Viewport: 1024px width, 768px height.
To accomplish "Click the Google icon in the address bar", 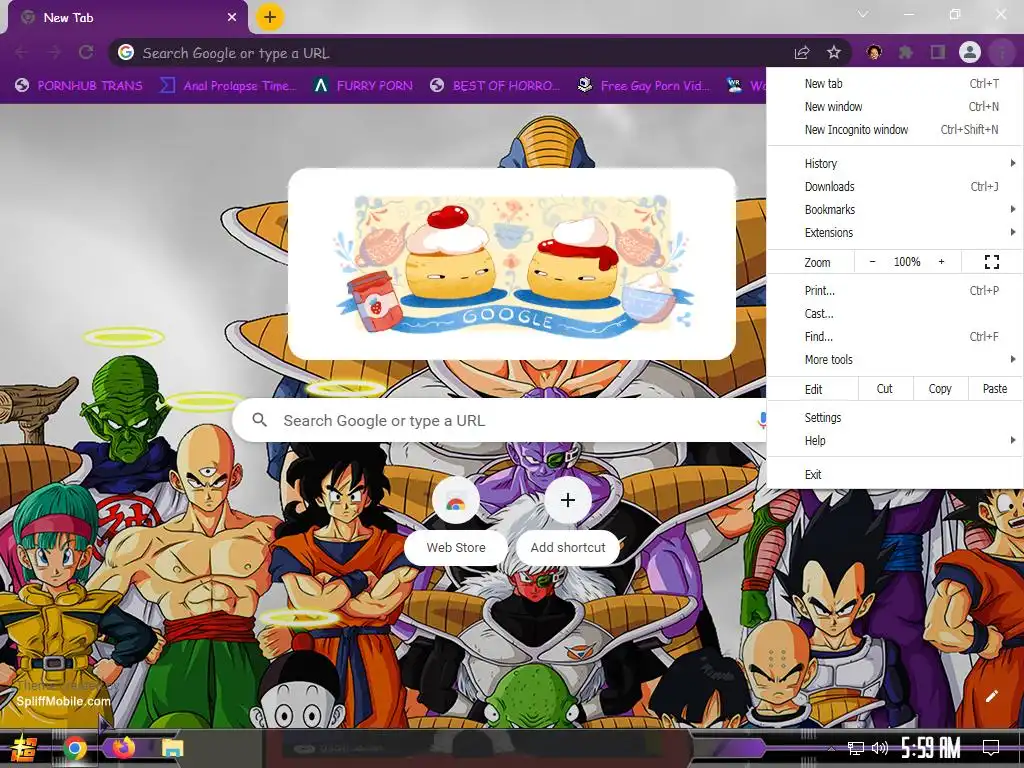I will click(x=126, y=52).
